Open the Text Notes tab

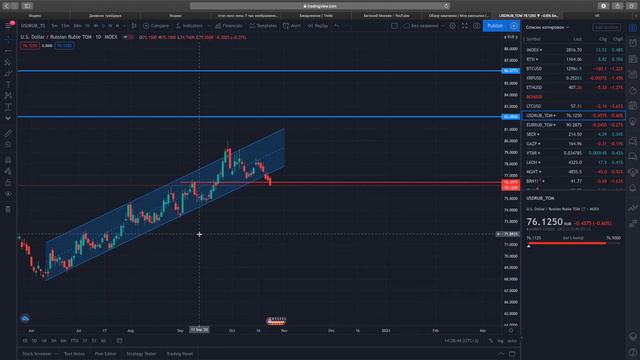coord(74,354)
